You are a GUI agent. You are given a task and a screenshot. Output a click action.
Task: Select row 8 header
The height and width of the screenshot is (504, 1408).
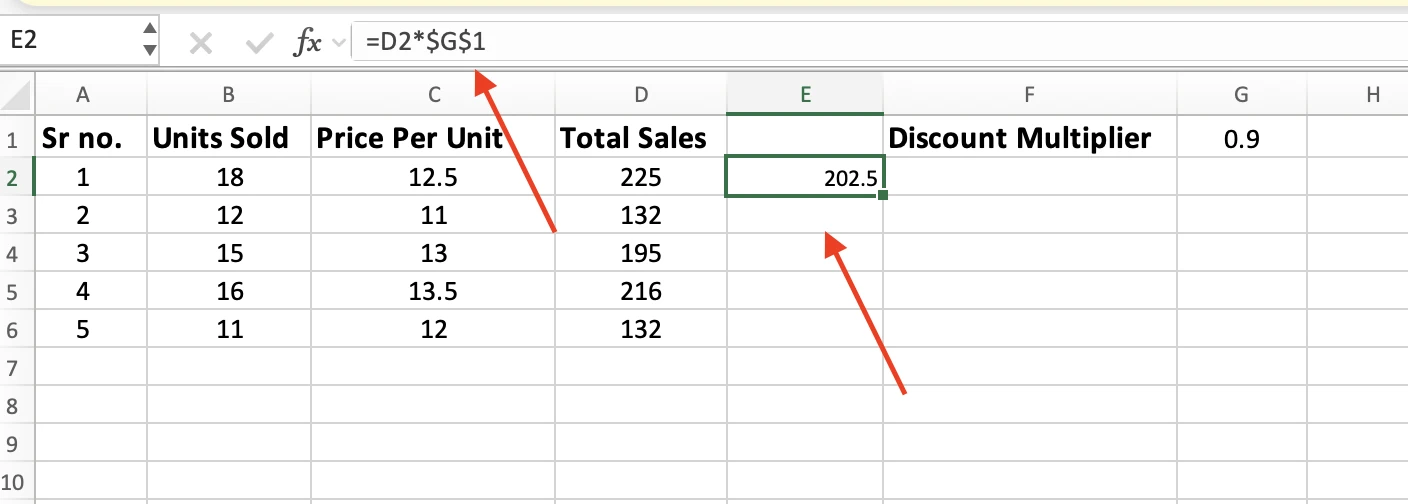(x=16, y=405)
